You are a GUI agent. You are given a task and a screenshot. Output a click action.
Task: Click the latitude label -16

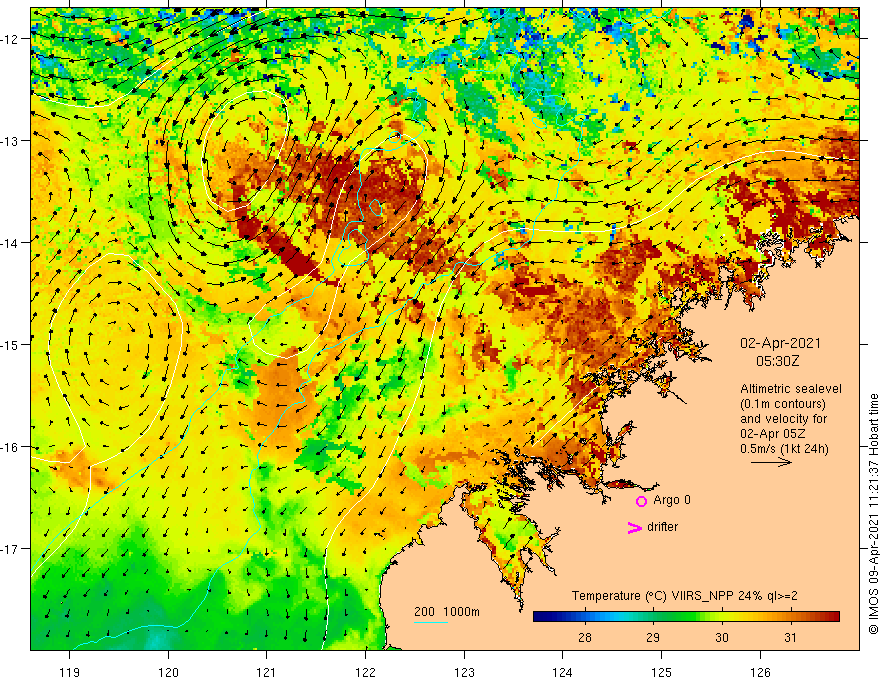pyautogui.click(x=10, y=447)
